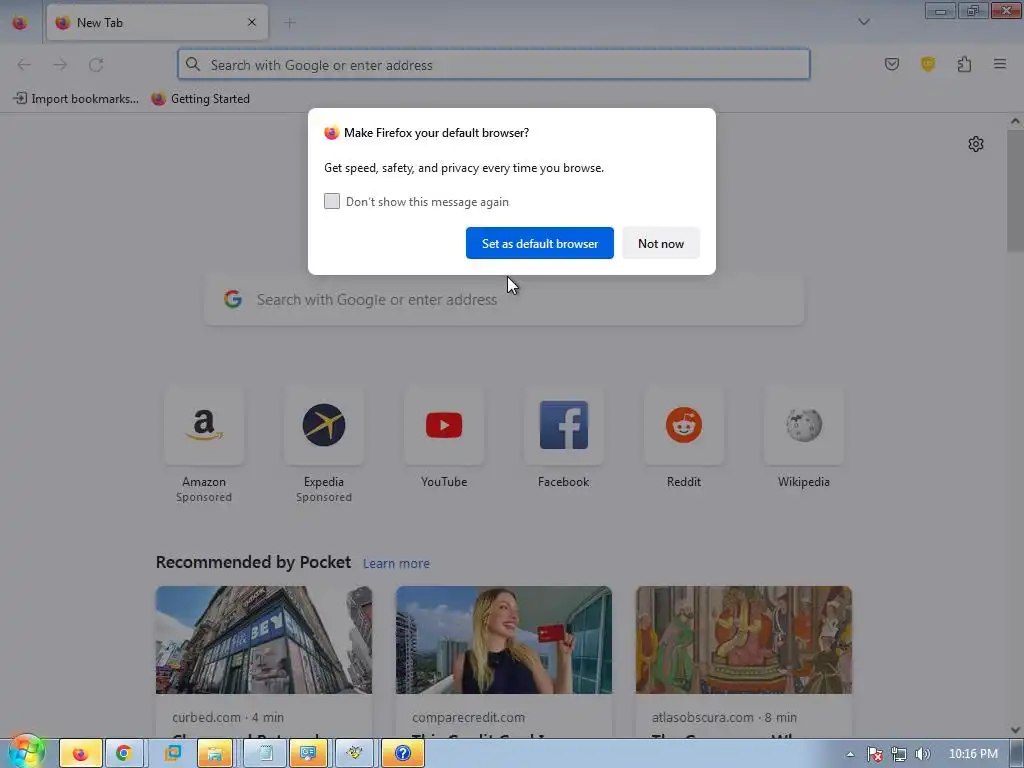Open the atlasobscura.com story thumbnail

(744, 640)
